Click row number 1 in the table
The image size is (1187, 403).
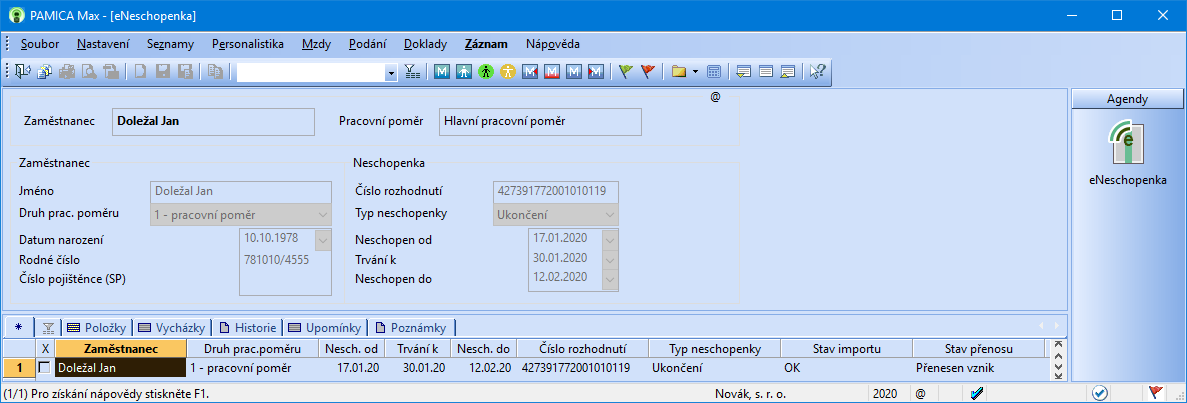click(19, 367)
